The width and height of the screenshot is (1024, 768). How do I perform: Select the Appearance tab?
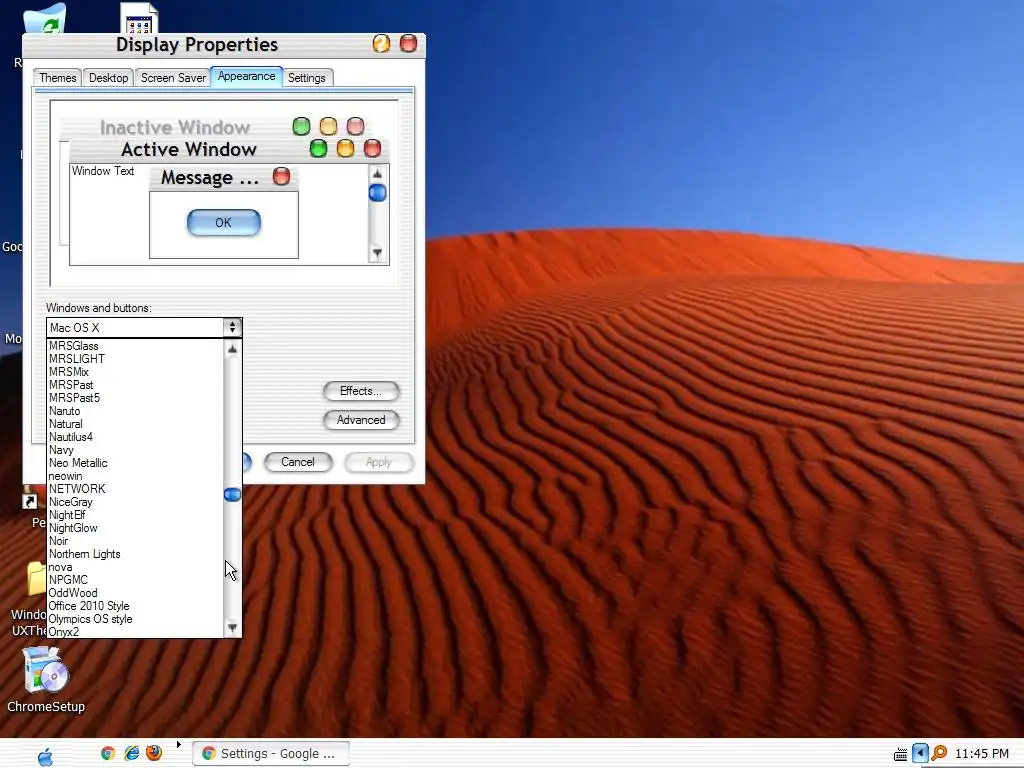(x=246, y=76)
